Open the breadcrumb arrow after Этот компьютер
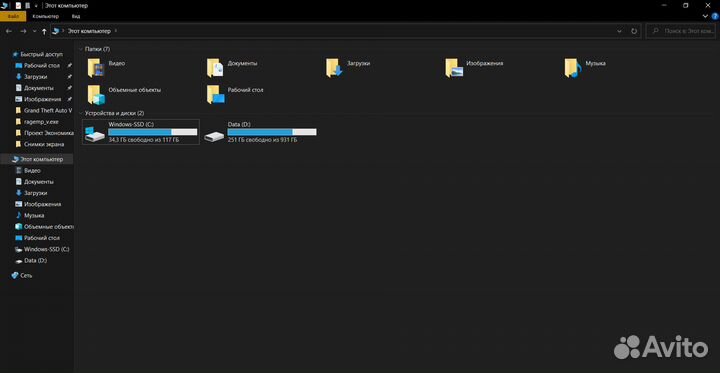This screenshot has height=373, width=720. [x=116, y=31]
